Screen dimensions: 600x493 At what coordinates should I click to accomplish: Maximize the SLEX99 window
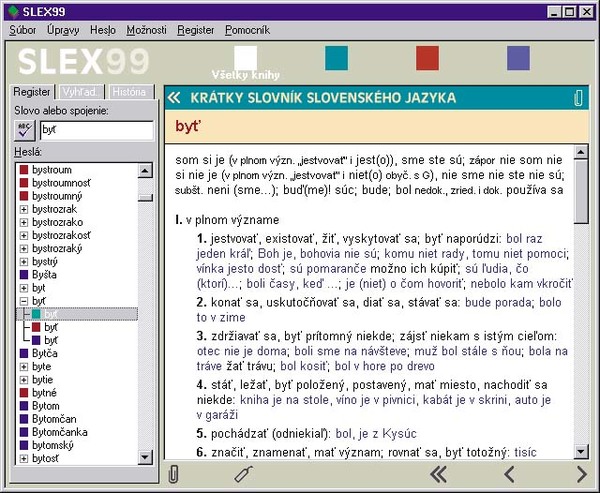[x=569, y=12]
